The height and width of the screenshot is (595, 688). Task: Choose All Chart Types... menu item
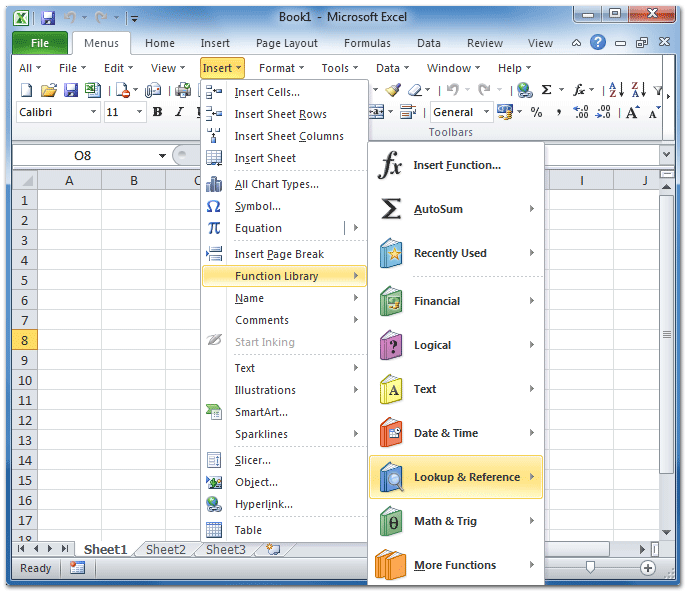point(284,184)
